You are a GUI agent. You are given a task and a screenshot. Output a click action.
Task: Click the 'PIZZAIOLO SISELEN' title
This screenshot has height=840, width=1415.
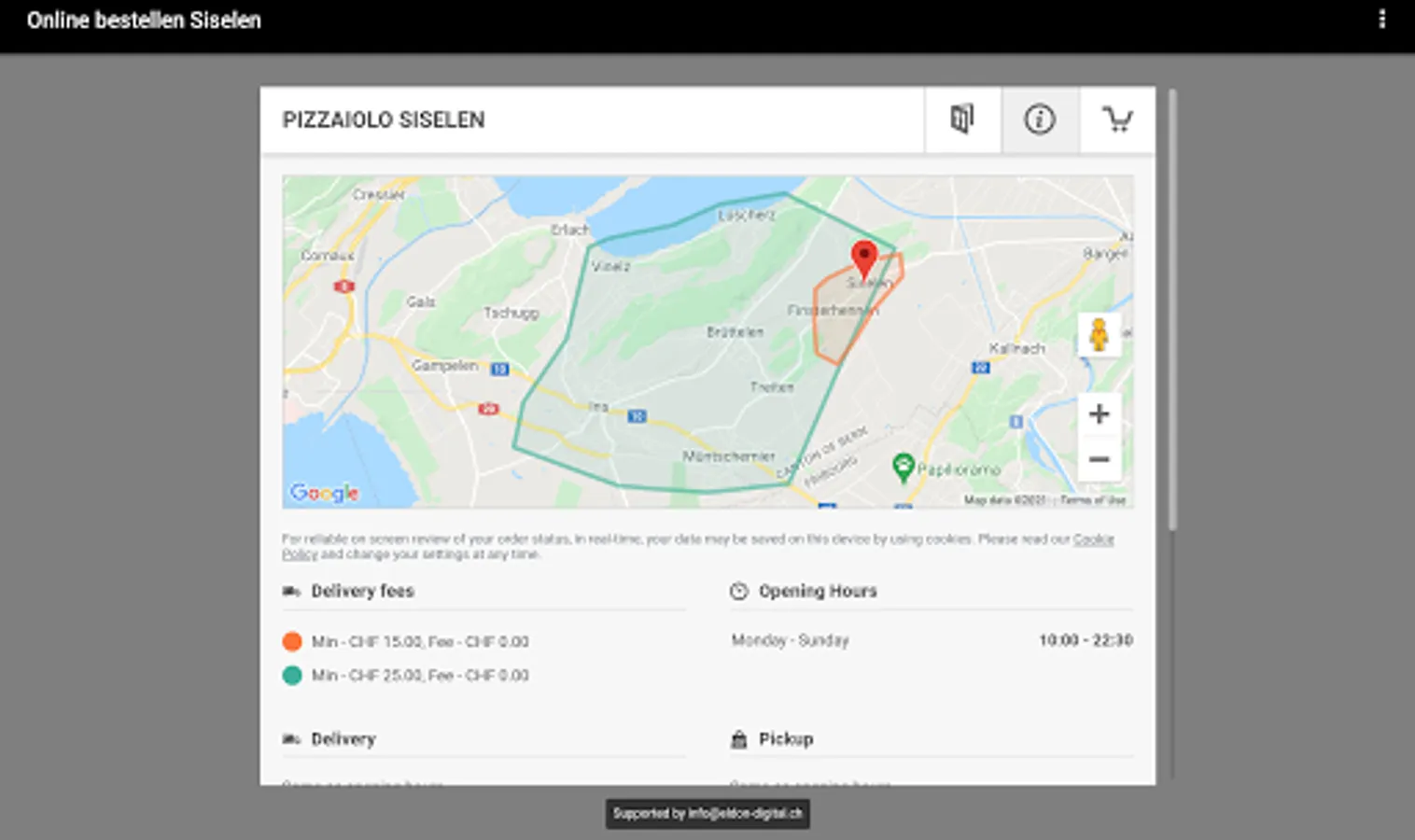coord(384,119)
